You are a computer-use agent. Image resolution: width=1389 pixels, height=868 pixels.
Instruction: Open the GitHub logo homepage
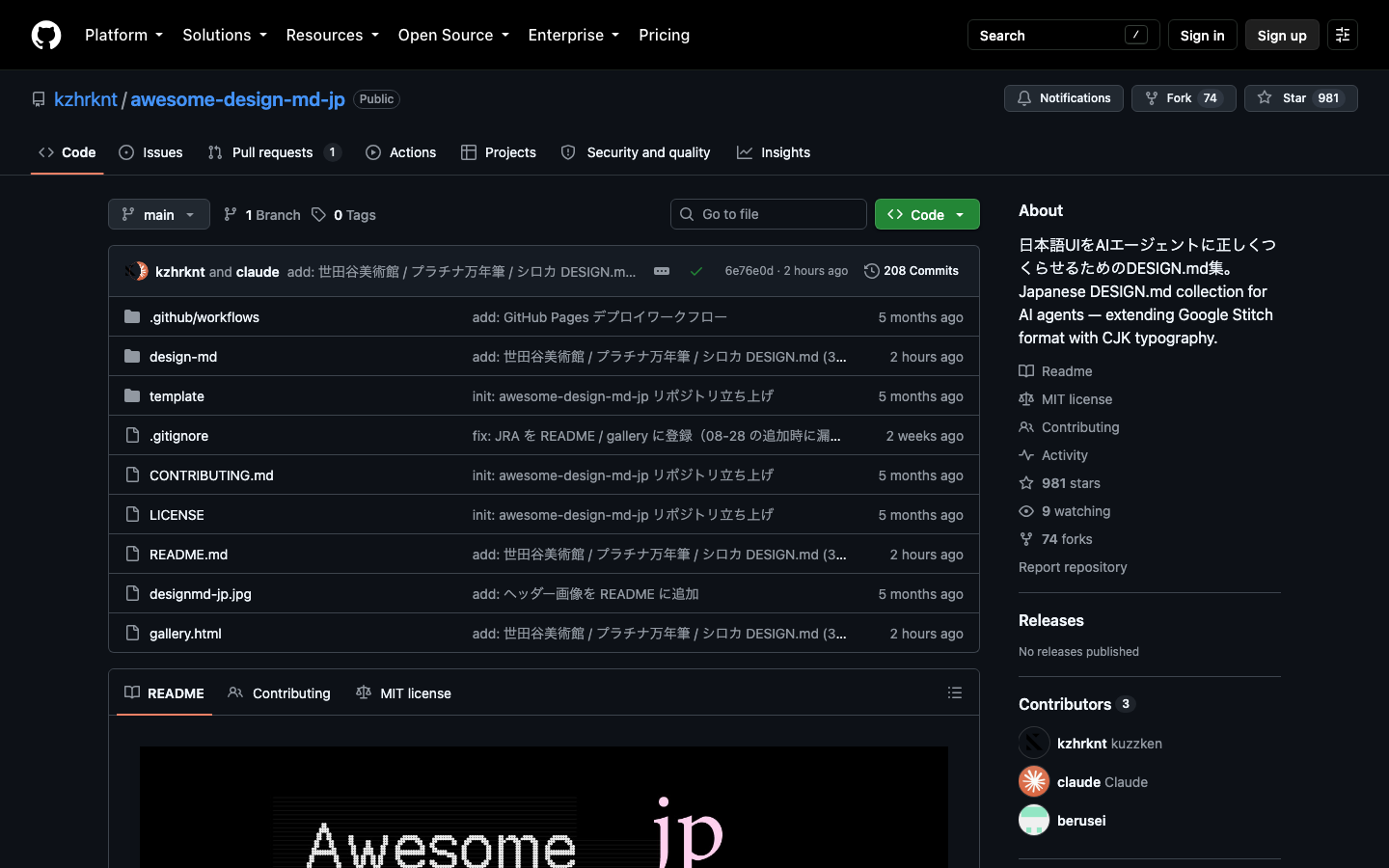pyautogui.click(x=46, y=35)
